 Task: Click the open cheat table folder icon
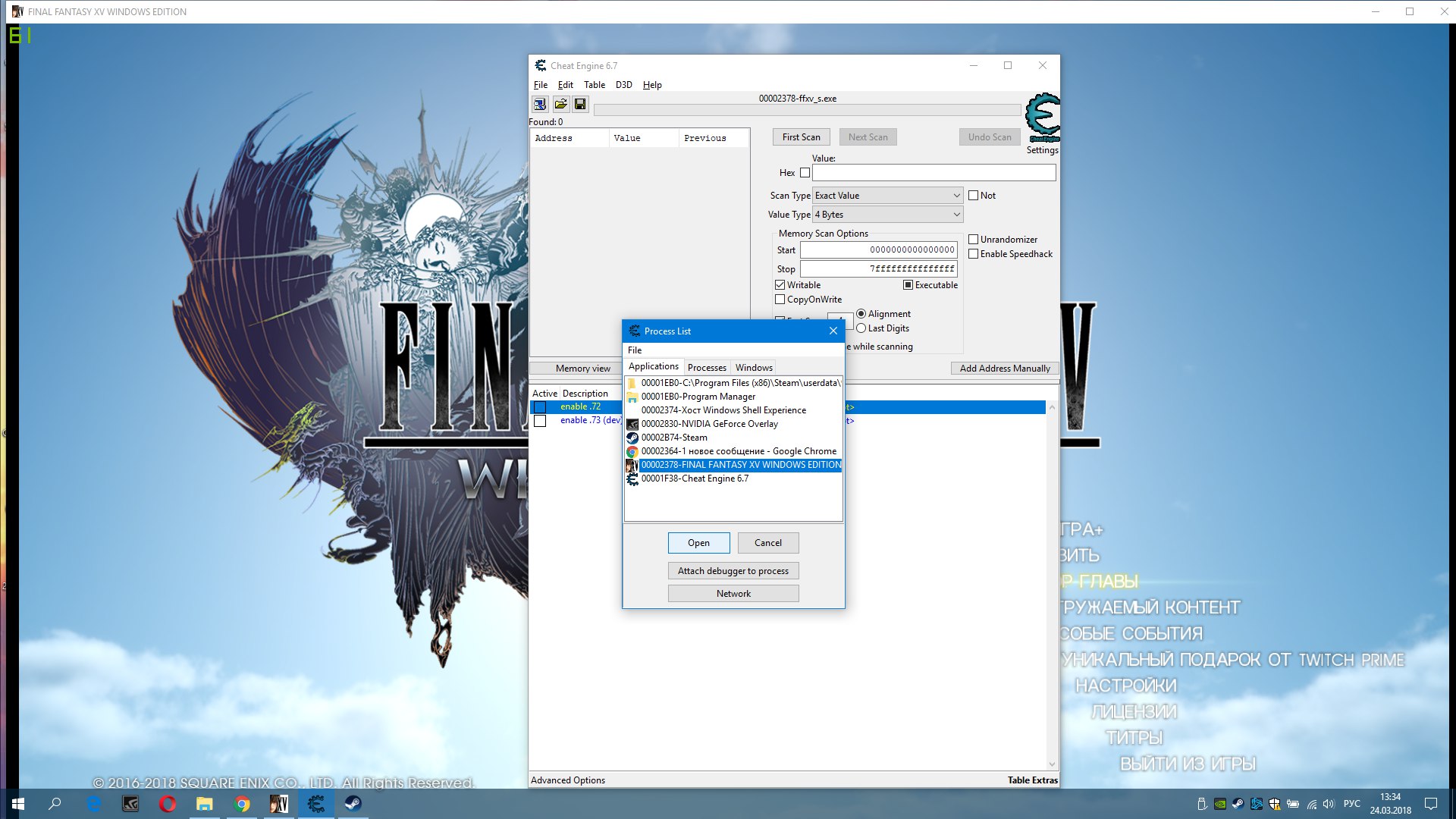tap(560, 104)
